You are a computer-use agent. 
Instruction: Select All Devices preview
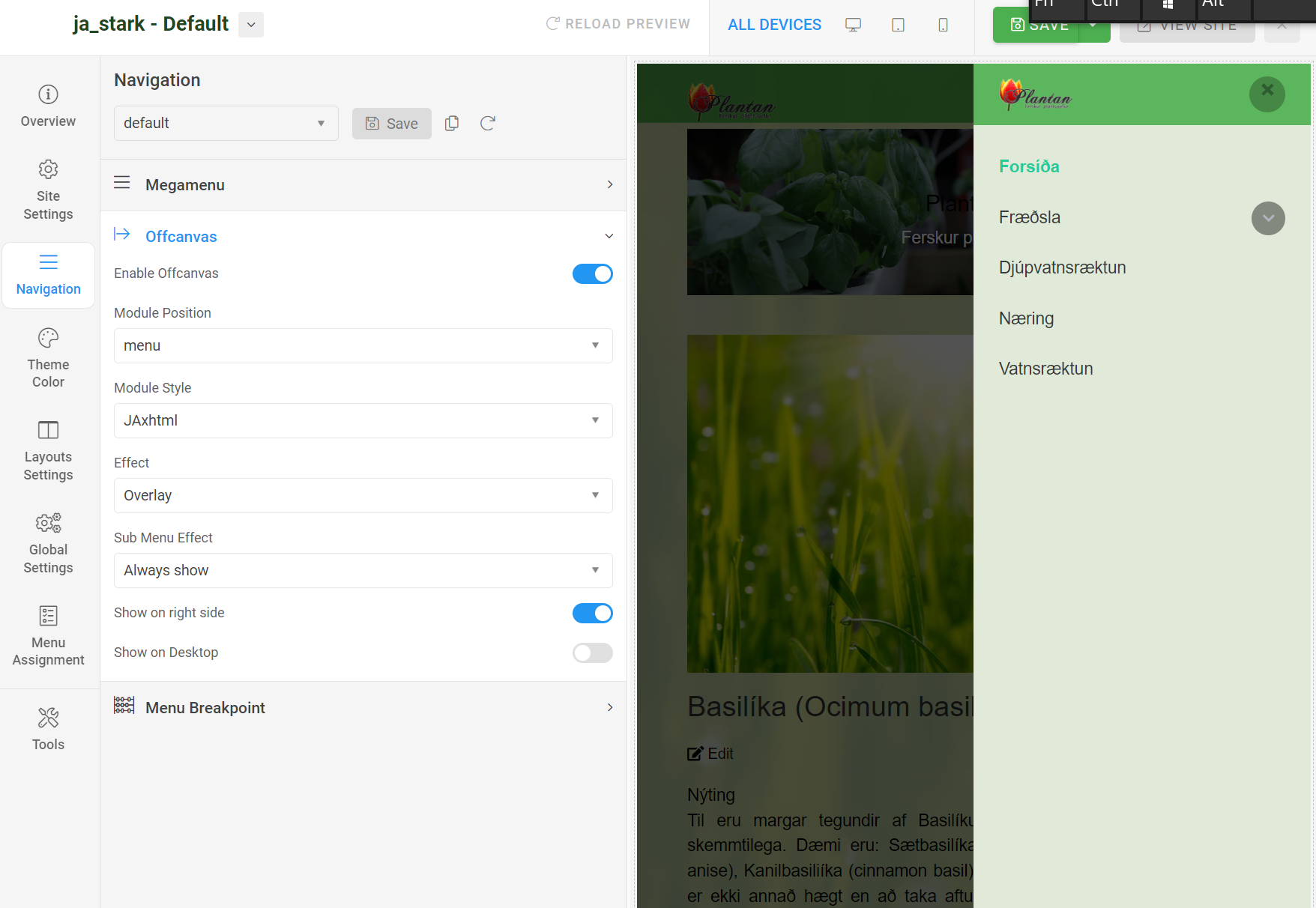(775, 25)
